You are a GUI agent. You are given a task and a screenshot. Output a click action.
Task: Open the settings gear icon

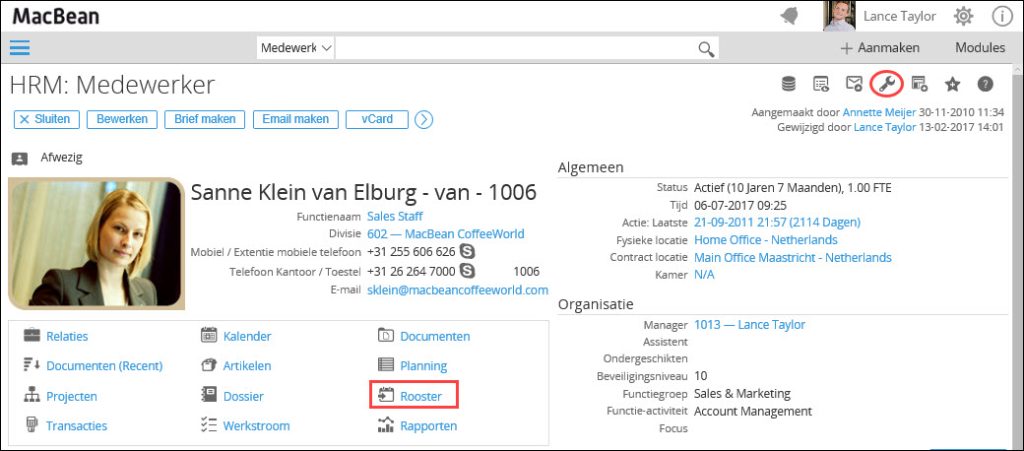(x=963, y=16)
